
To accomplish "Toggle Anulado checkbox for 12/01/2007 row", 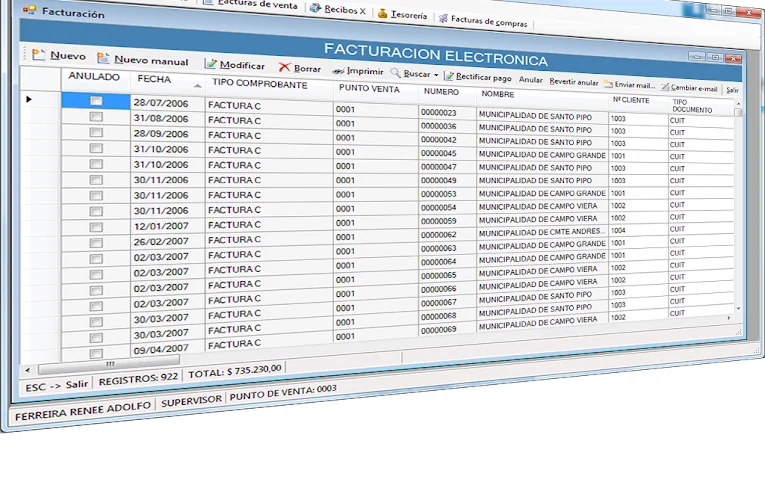I will tap(96, 227).
